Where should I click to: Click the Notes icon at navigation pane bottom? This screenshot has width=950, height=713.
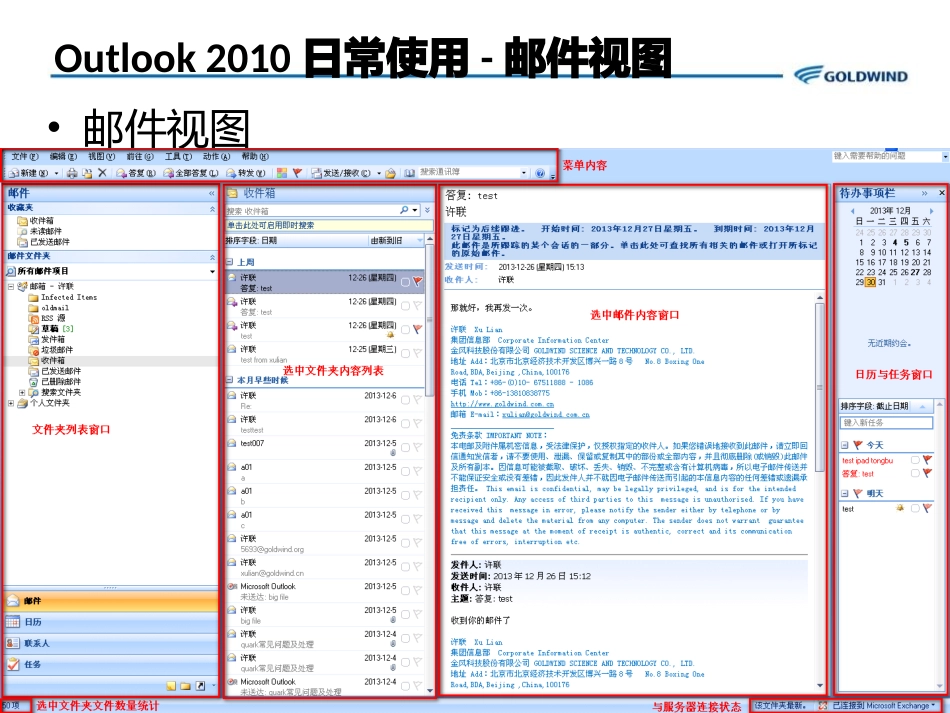171,686
